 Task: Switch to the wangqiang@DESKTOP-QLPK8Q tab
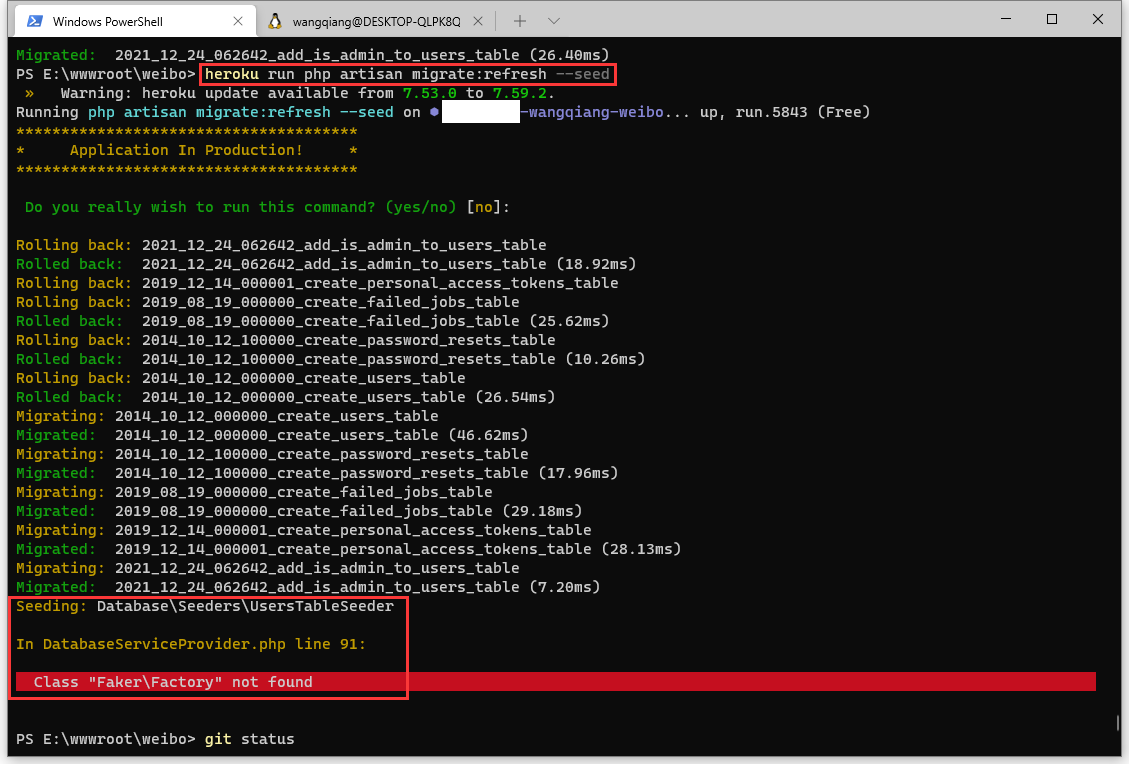click(375, 21)
